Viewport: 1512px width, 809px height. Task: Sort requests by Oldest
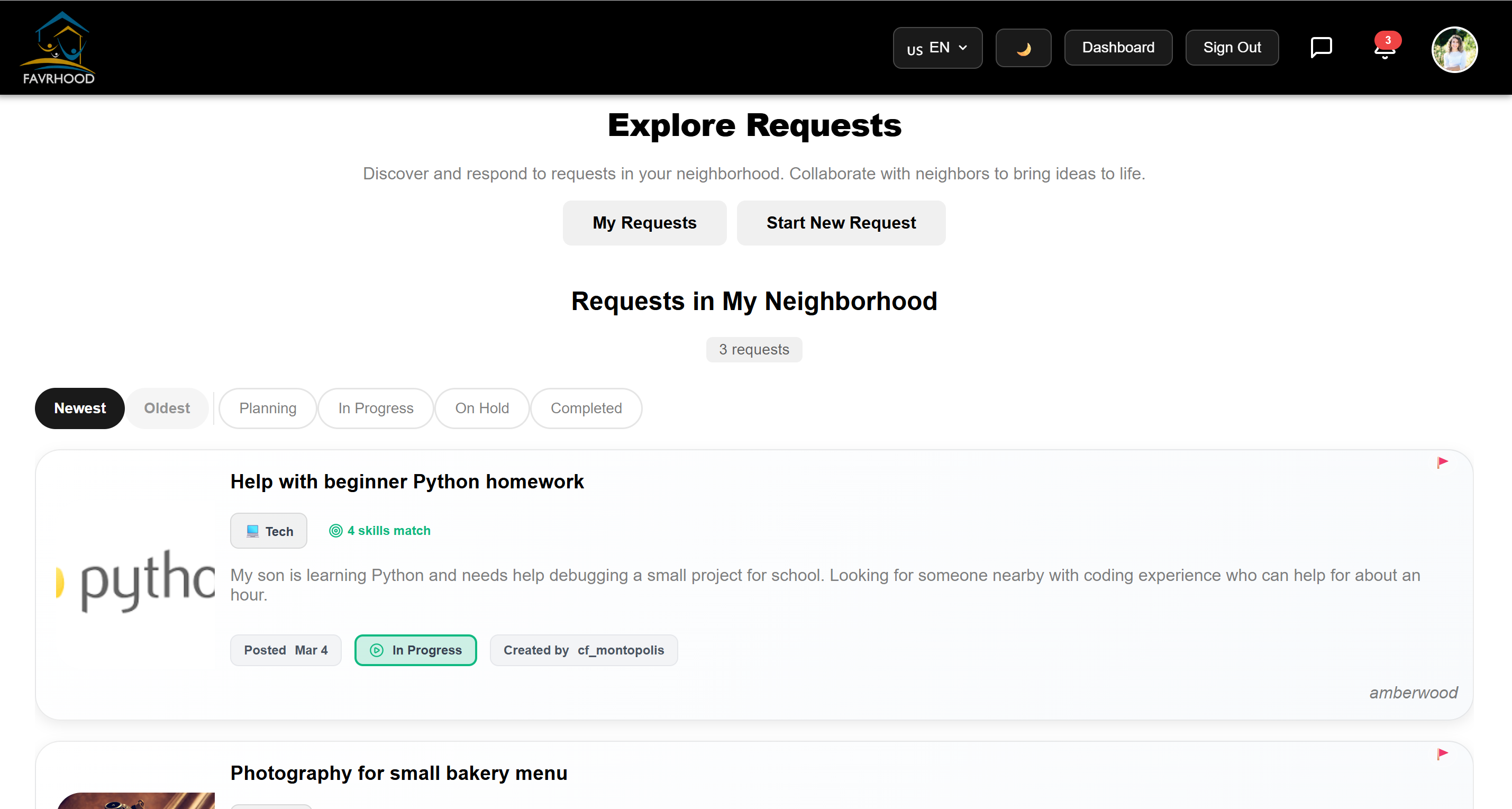click(x=167, y=408)
